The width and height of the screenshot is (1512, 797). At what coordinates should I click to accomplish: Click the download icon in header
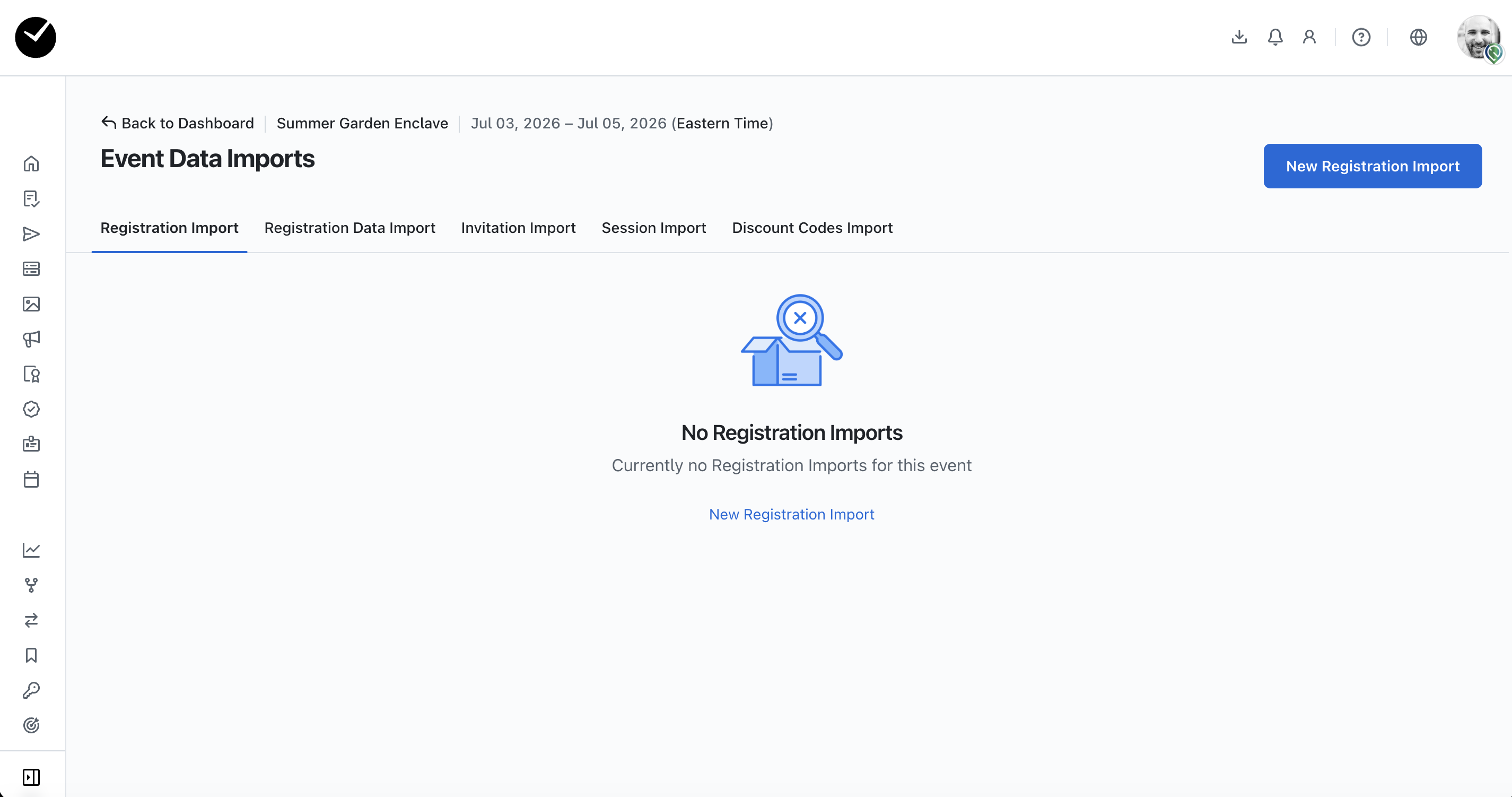coord(1239,38)
